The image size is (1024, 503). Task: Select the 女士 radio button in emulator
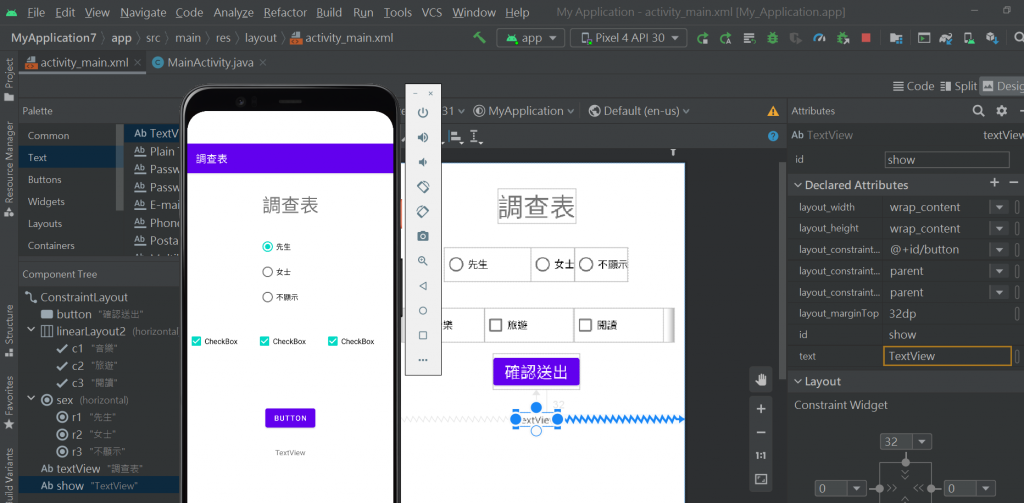tap(276, 272)
